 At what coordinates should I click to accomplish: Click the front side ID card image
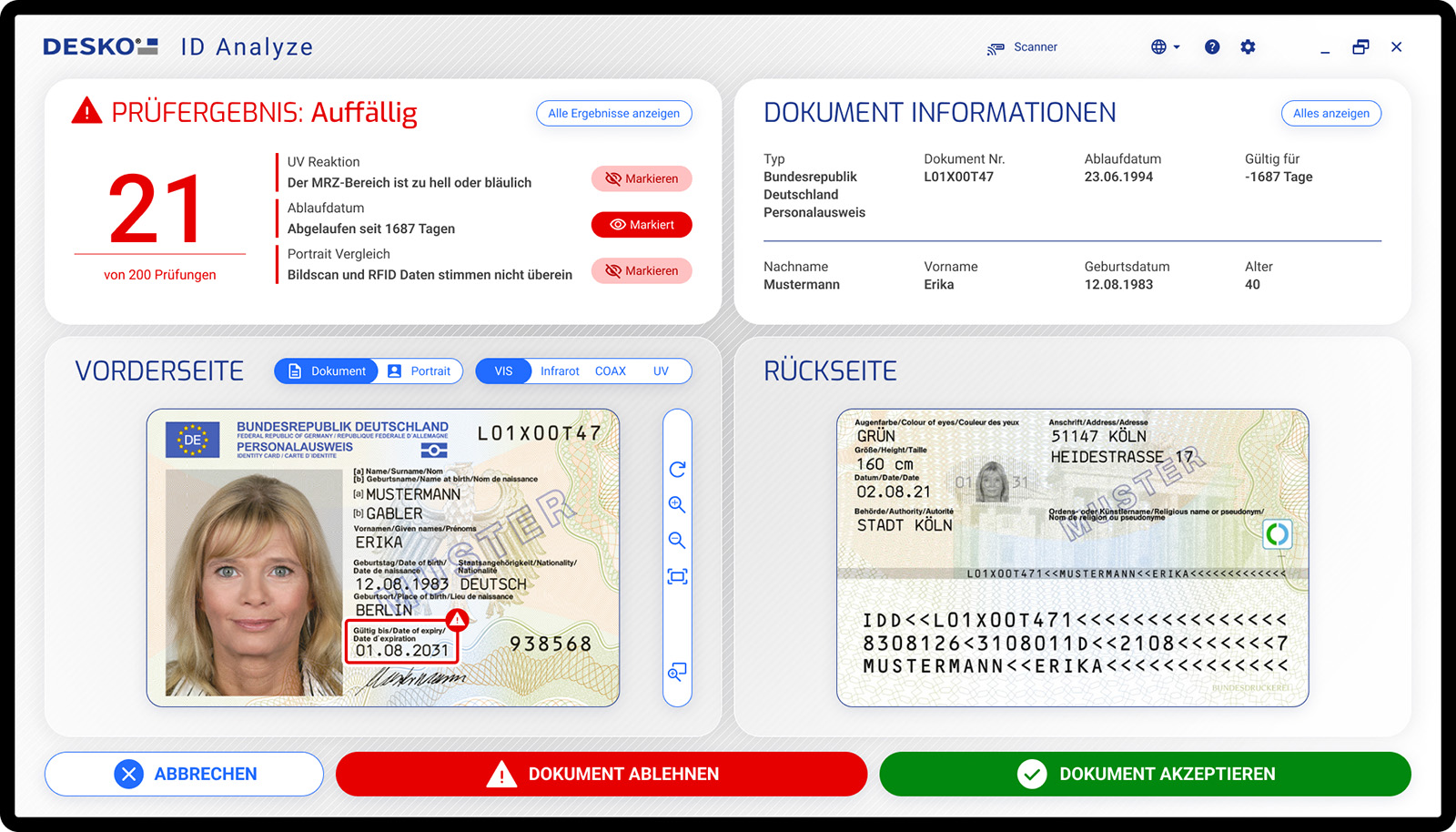pos(383,558)
